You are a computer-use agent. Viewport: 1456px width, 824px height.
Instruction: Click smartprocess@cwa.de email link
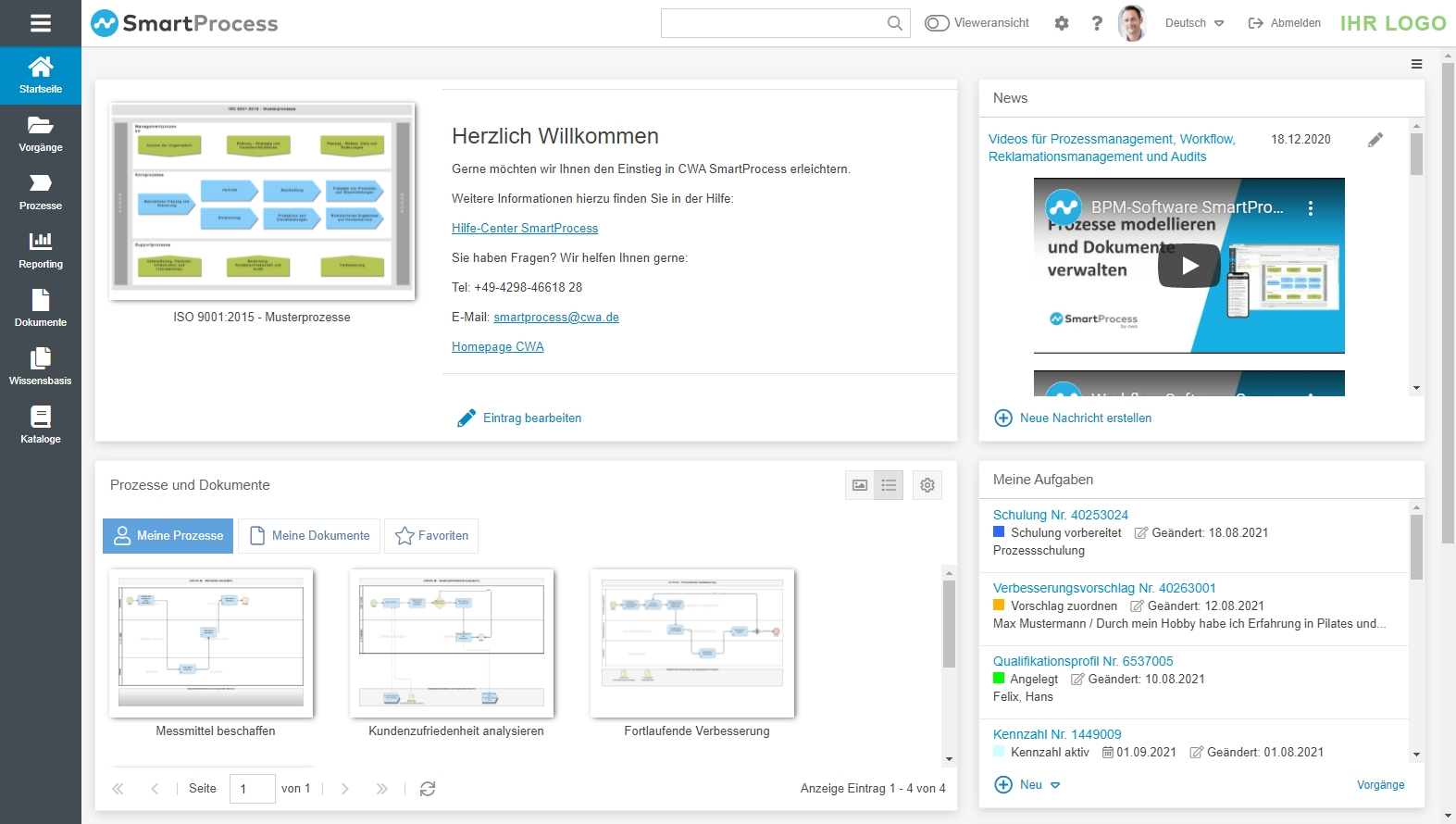[556, 318]
